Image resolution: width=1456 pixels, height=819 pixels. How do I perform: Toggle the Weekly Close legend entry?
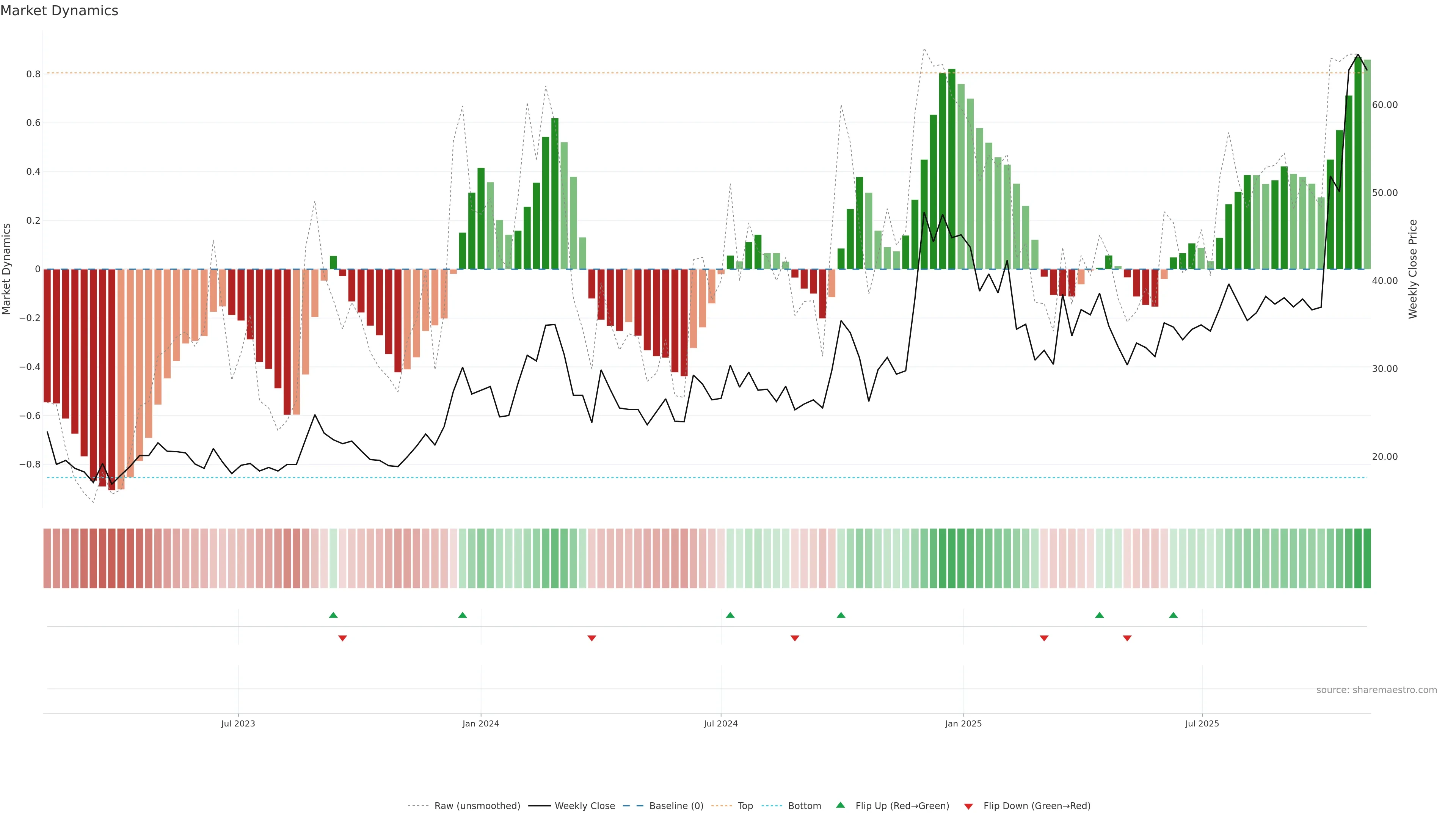tap(584, 806)
